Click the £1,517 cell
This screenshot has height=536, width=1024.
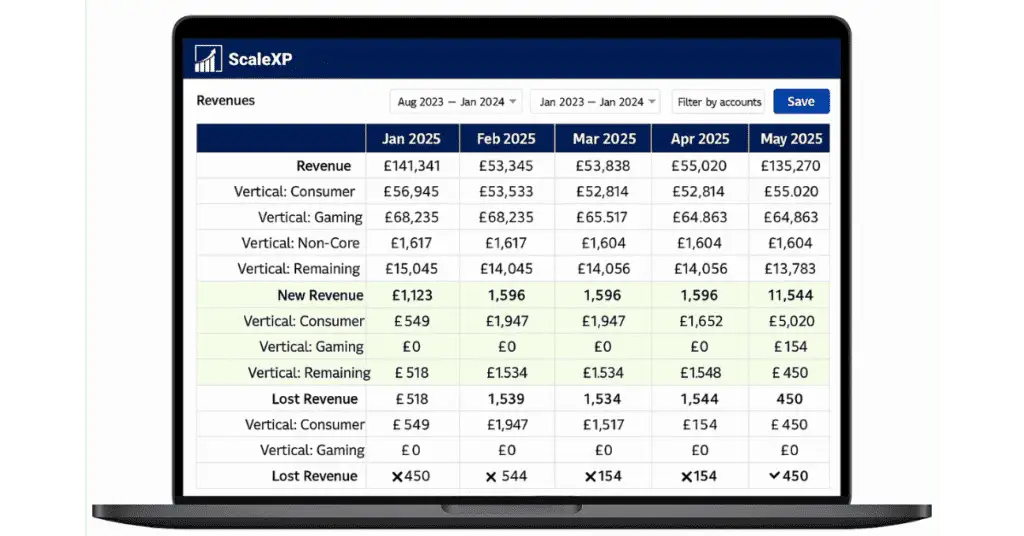point(603,424)
